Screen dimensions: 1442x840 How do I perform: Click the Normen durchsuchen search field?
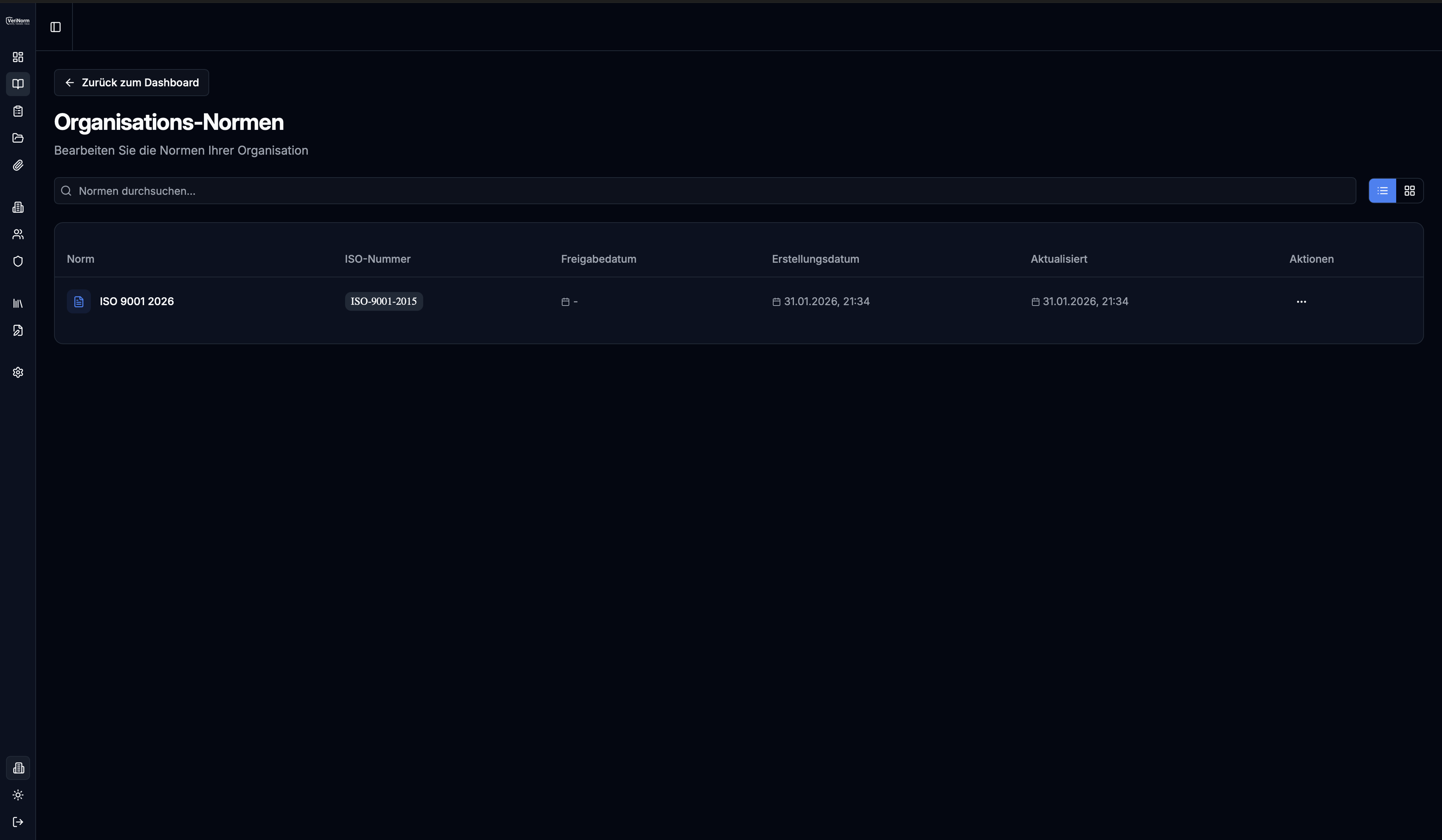point(710,191)
